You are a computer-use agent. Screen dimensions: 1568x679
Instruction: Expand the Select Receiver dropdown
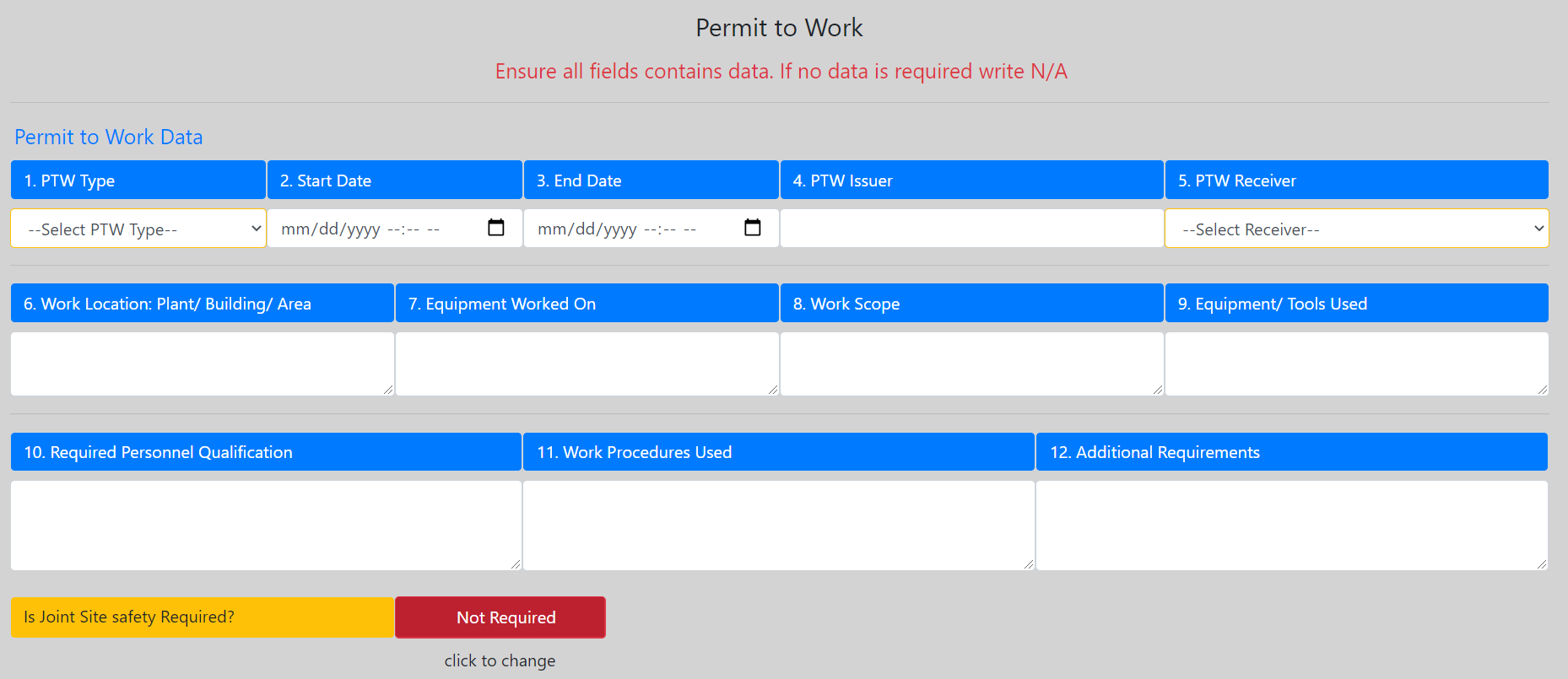coord(1357,229)
